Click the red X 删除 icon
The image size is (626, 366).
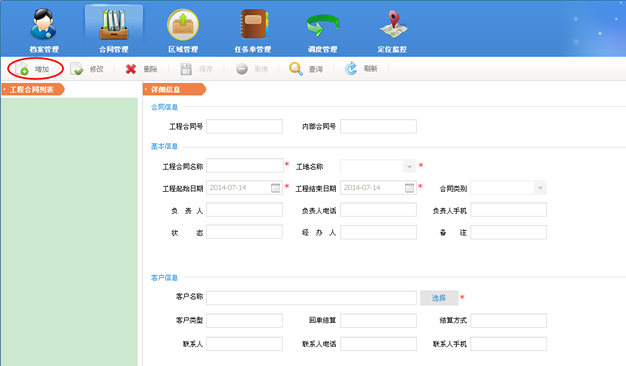tap(131, 69)
